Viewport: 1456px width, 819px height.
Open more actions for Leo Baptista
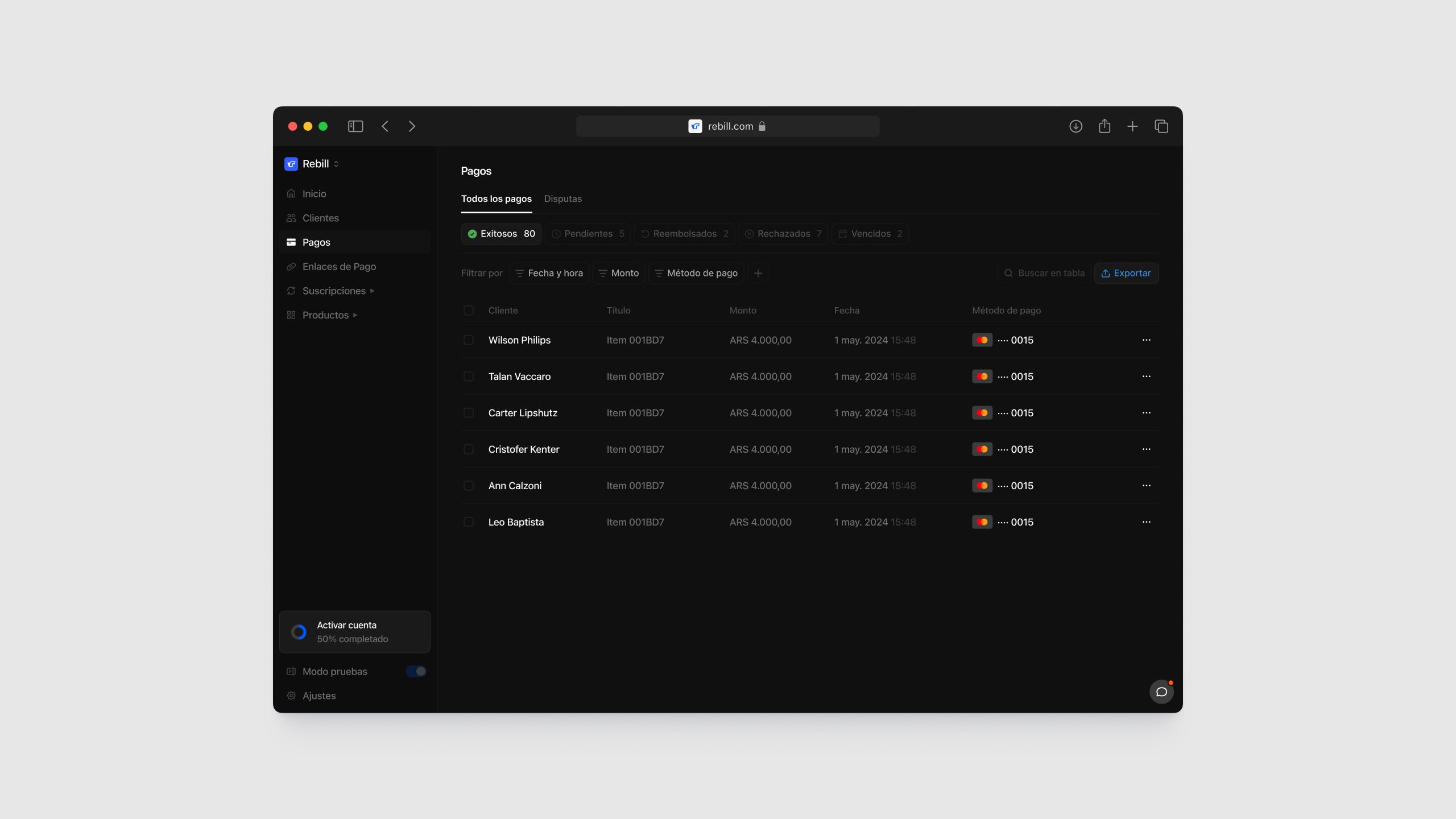coord(1146,522)
